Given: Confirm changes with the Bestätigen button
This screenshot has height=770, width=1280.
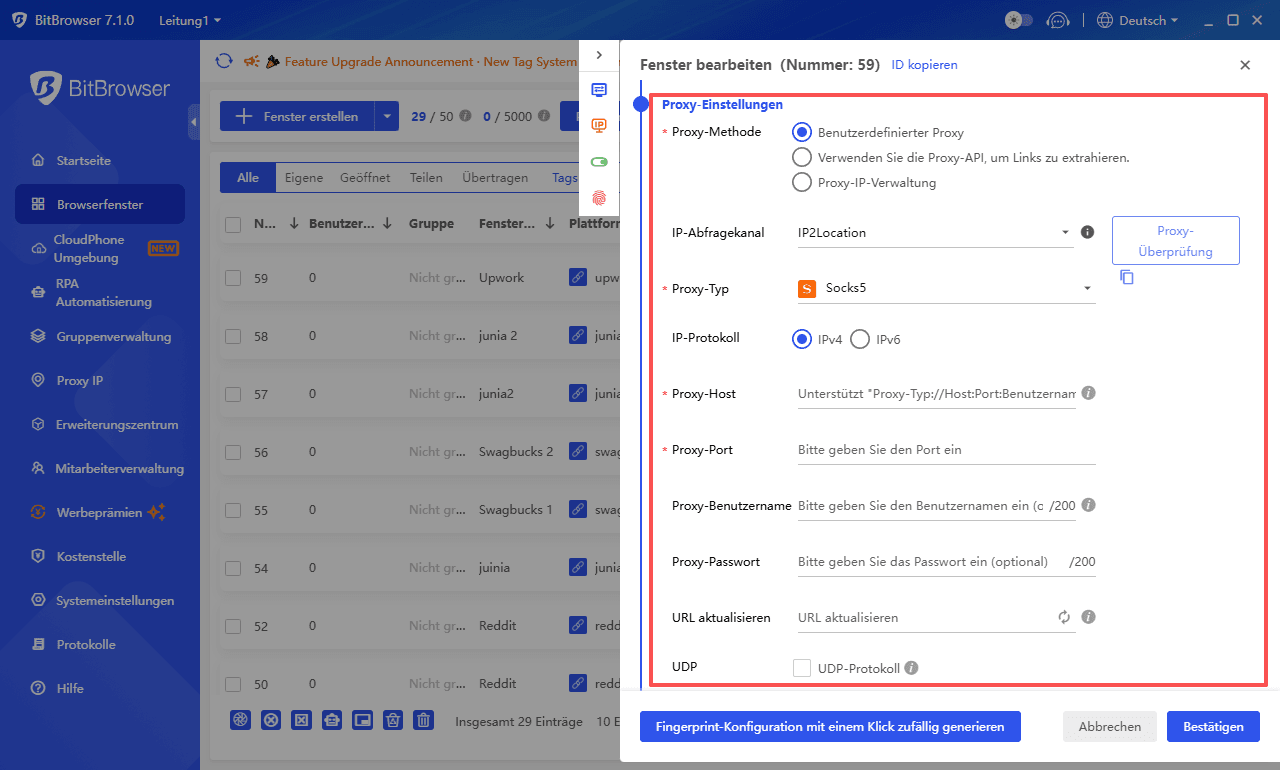Looking at the screenshot, I should pos(1213,727).
